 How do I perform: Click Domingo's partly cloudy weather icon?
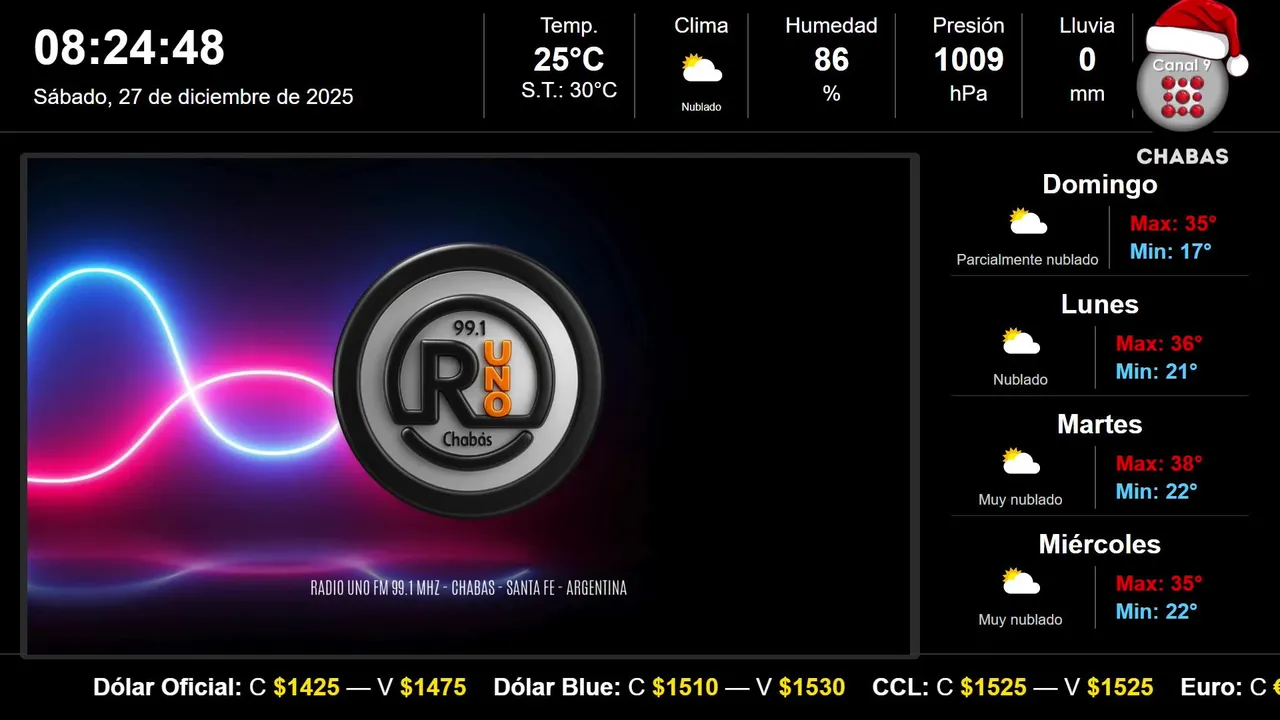coord(1028,222)
